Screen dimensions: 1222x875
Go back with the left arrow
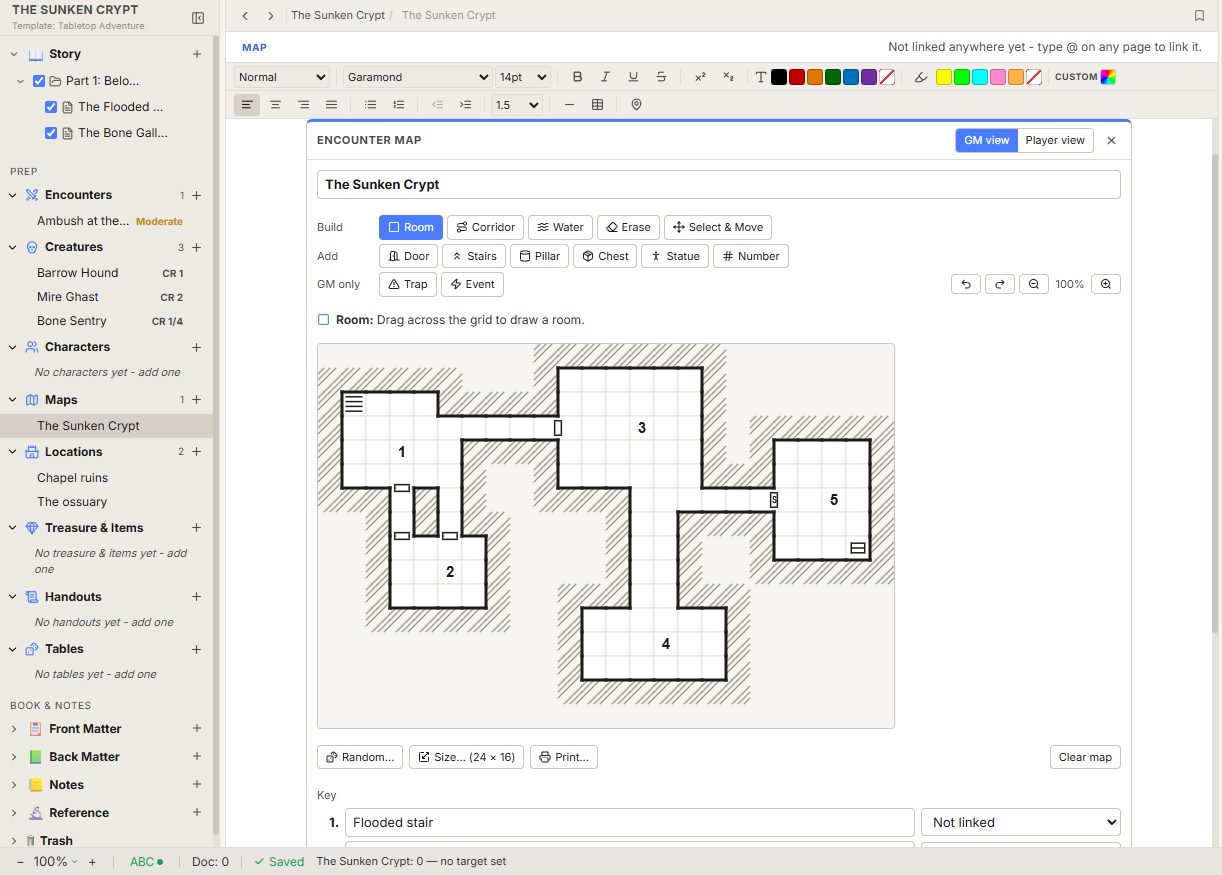(x=246, y=16)
